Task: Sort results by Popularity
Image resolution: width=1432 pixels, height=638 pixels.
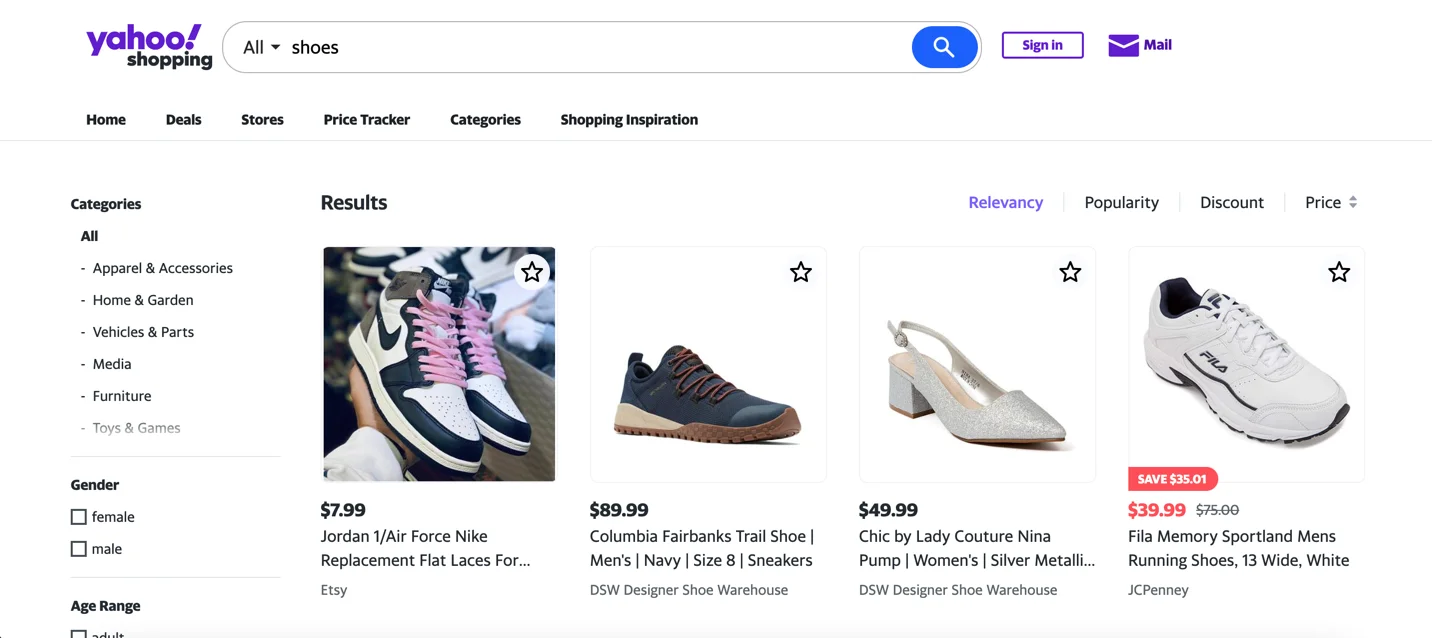Action: [1121, 201]
